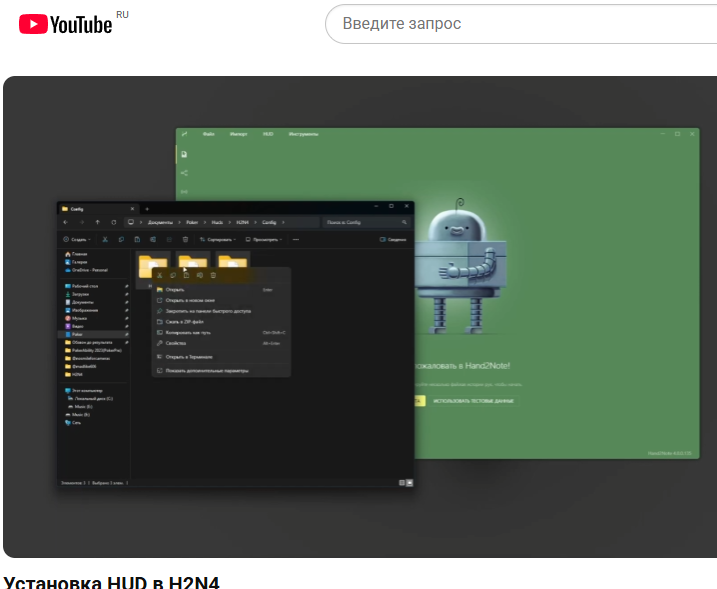
Task: Click the Документы breadcrumb in address bar
Action: pos(160,222)
